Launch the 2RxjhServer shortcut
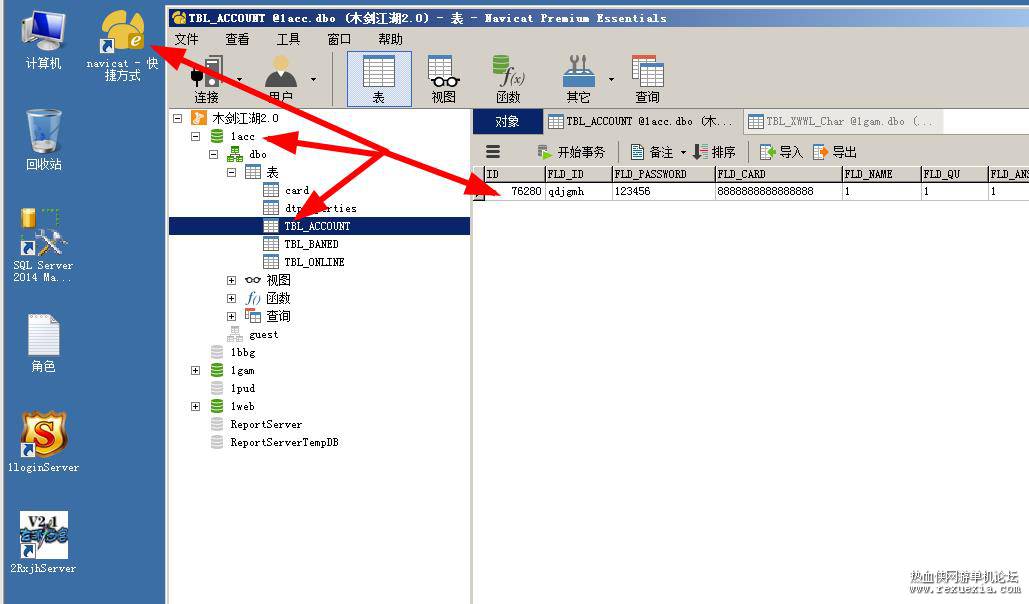Screen dimensions: 1029x604 (x=43, y=542)
